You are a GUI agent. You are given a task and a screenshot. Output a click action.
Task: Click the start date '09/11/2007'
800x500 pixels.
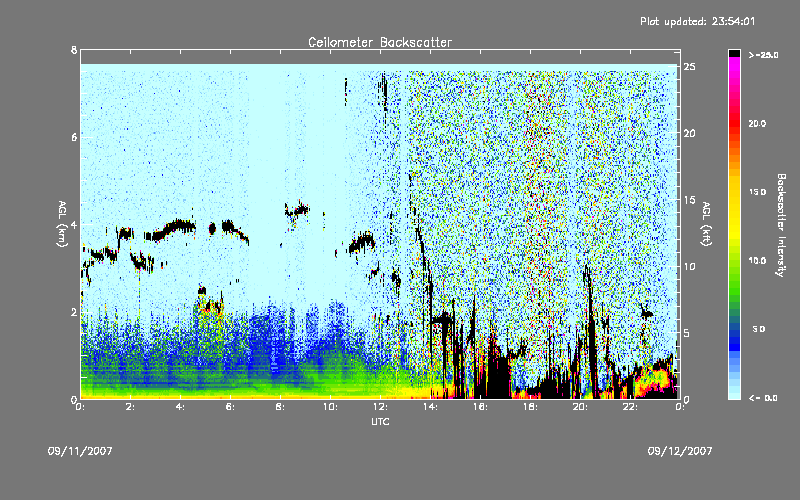coord(80,451)
